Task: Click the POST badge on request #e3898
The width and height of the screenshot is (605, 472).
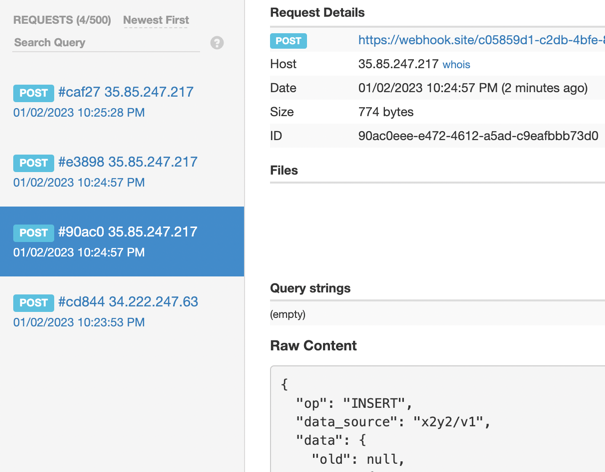Action: point(33,163)
